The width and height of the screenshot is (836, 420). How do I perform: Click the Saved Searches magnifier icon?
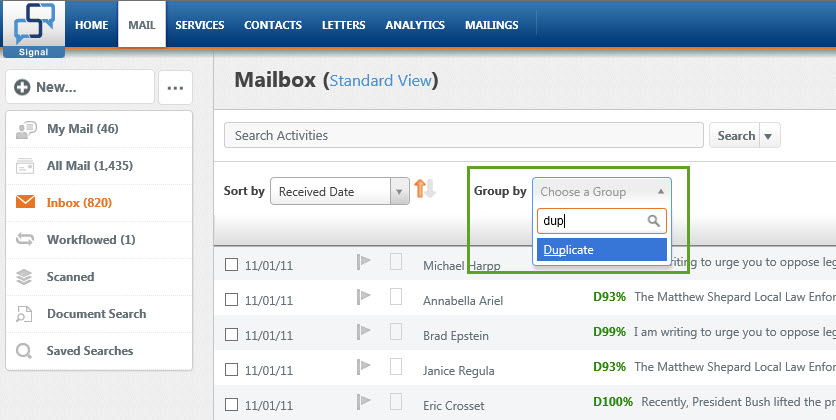(x=24, y=351)
